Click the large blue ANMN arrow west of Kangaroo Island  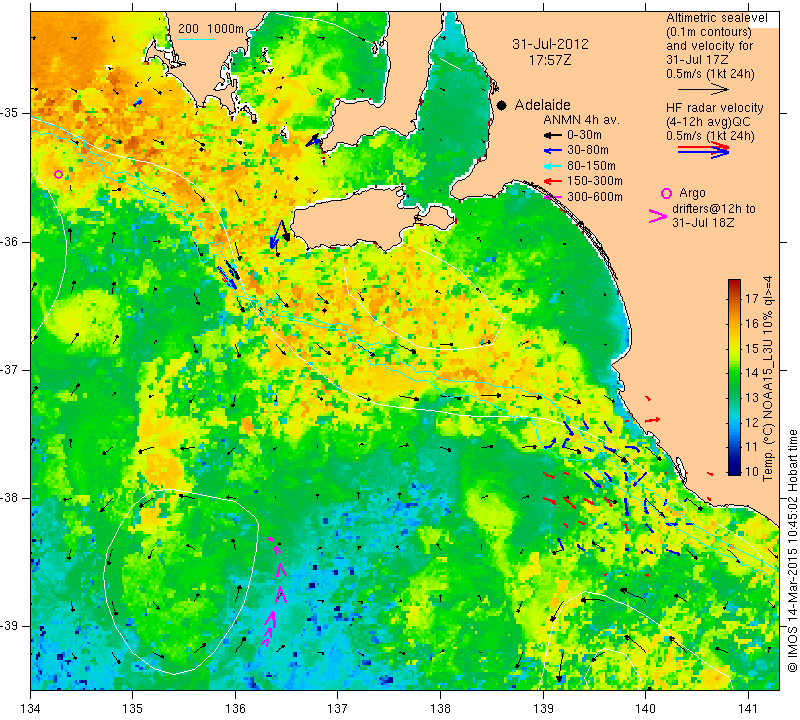point(276,235)
